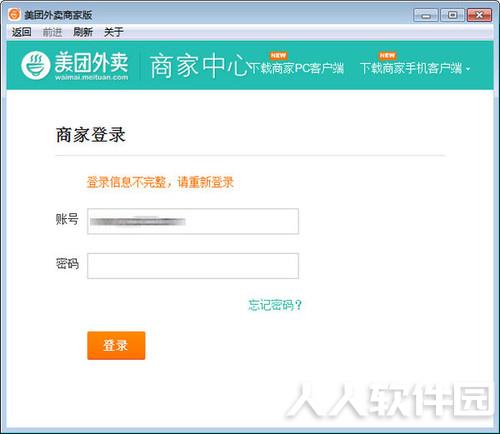Click the orange 登录 button
500x434 pixels.
point(116,345)
